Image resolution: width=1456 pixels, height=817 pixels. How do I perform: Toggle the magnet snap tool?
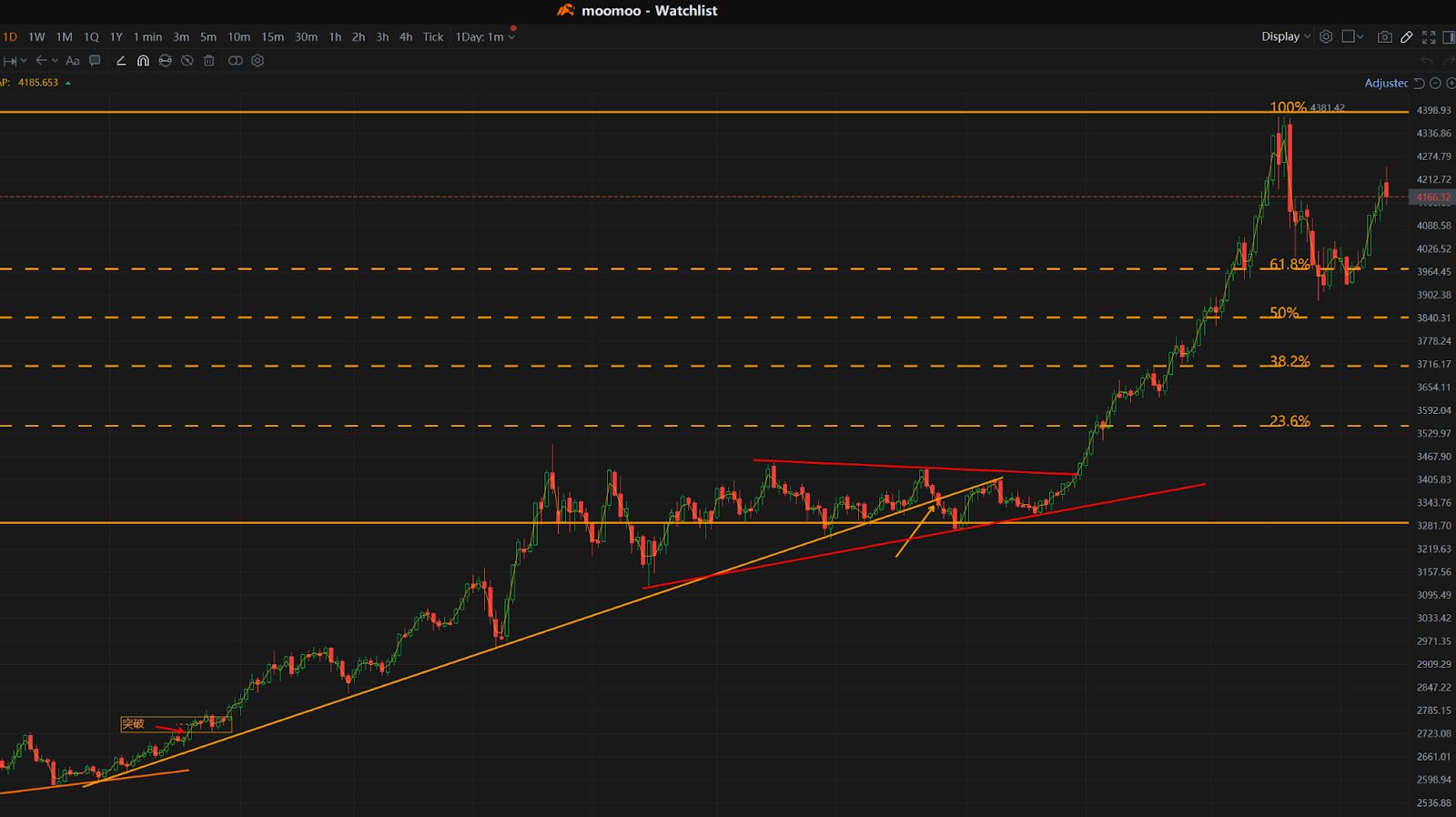pos(143,61)
